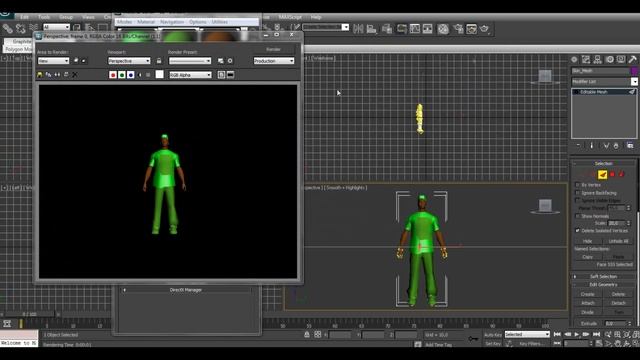Click Bind to Space Warp icon in toolbar
Screen dimensions: 640x360
click(x=33, y=28)
